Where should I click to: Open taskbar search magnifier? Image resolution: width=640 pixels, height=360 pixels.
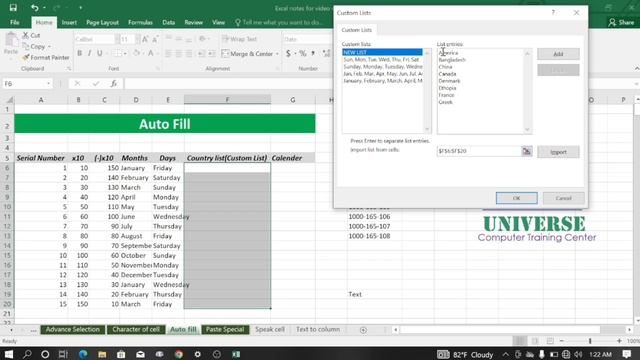pos(27,354)
